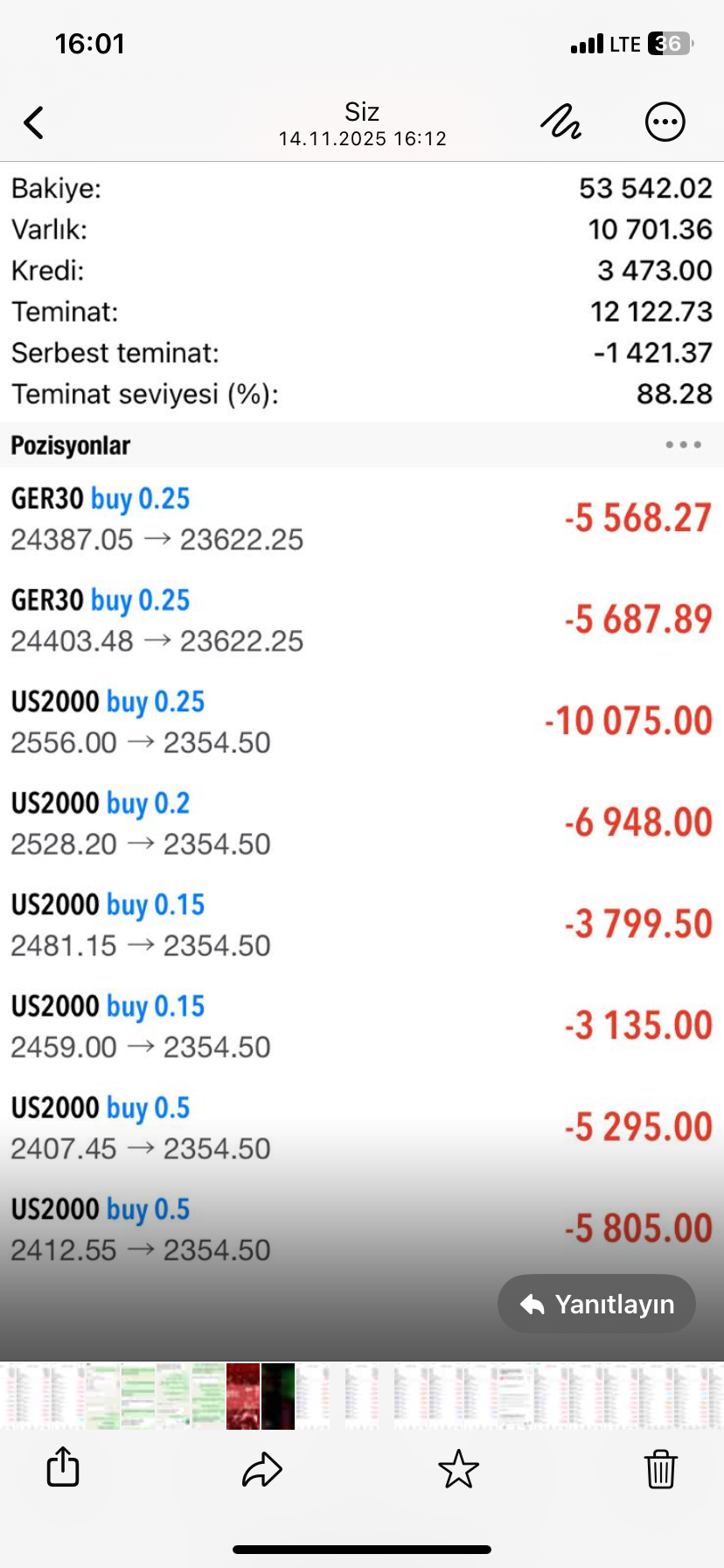Open Pozisyonlar three-dot options

683,444
